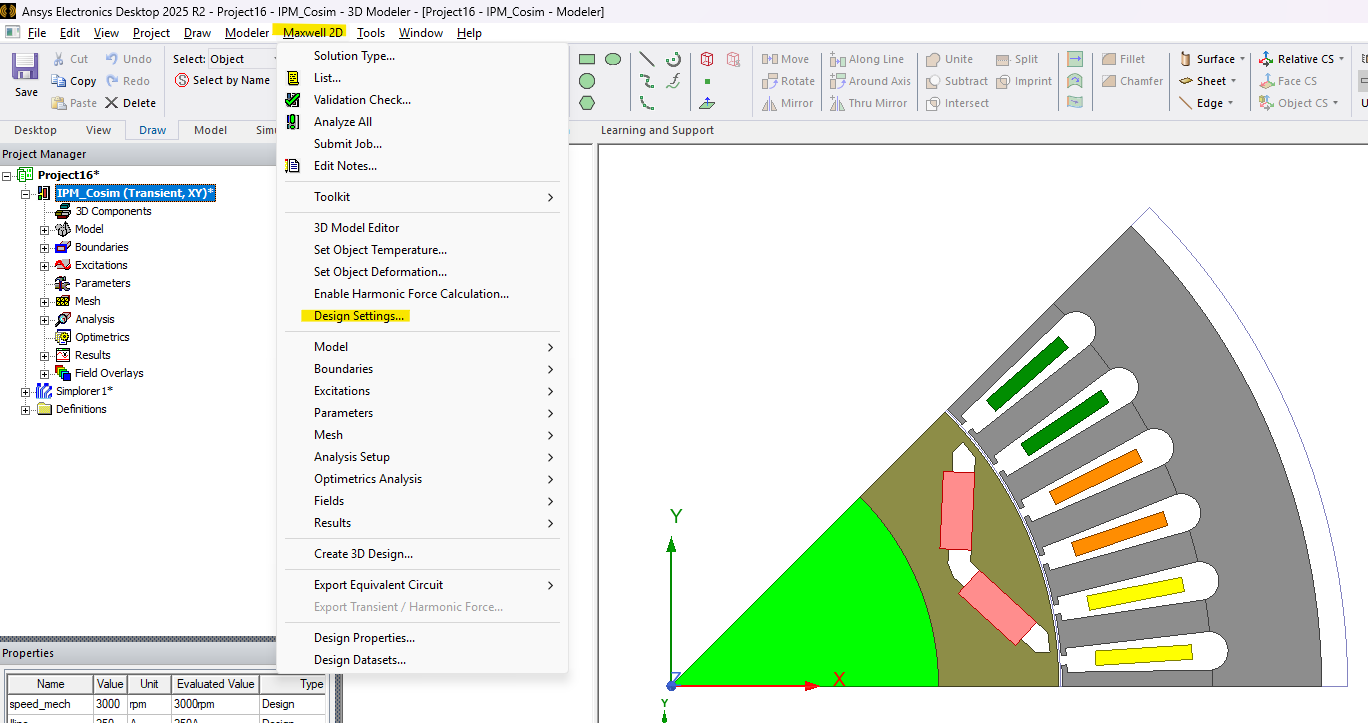This screenshot has height=723, width=1368.
Task: Click the Rotate objects tool
Action: point(788,81)
